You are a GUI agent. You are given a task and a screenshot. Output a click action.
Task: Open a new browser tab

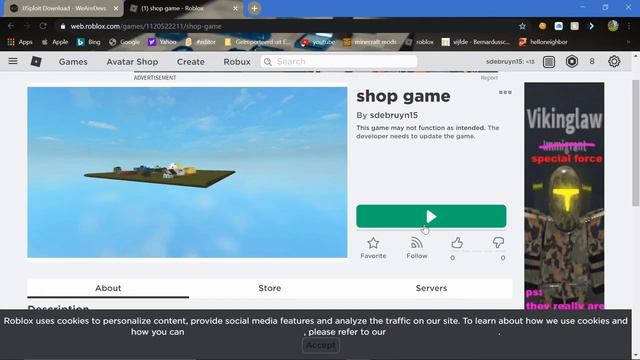coord(254,8)
